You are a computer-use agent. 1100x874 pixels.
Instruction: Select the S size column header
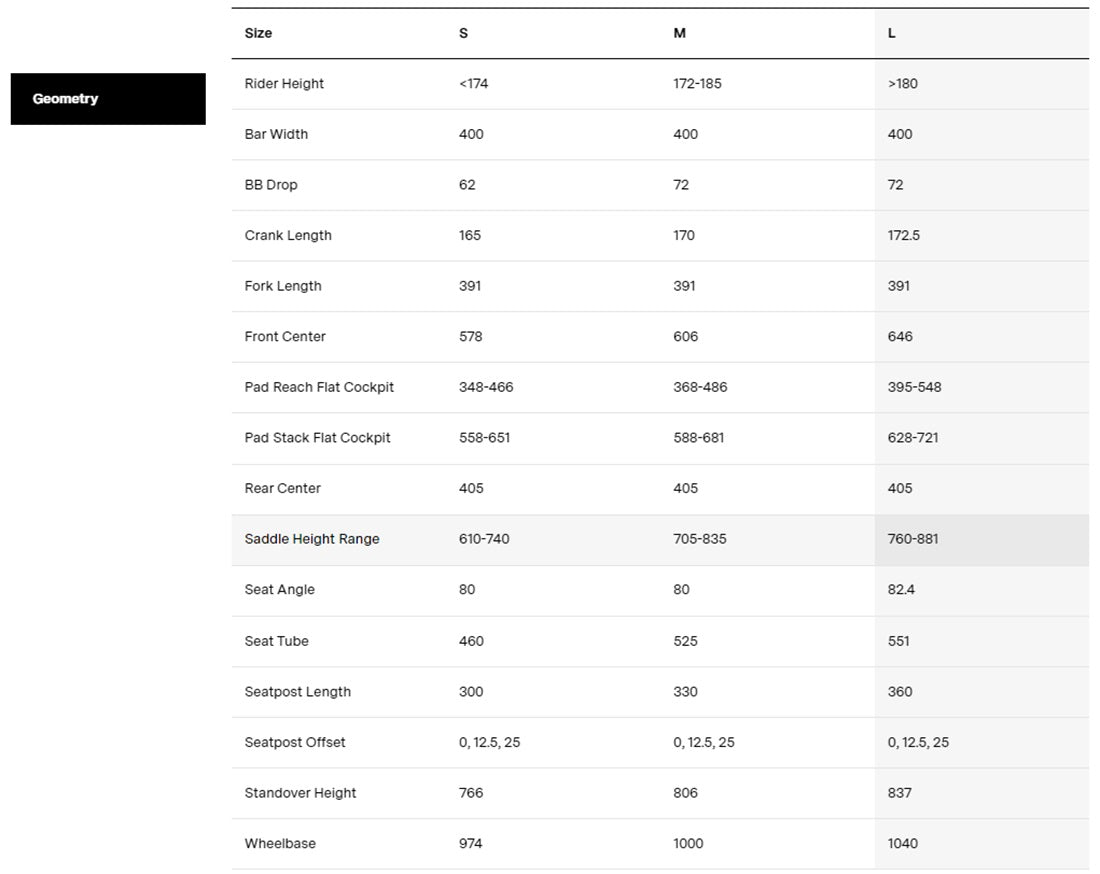[463, 33]
